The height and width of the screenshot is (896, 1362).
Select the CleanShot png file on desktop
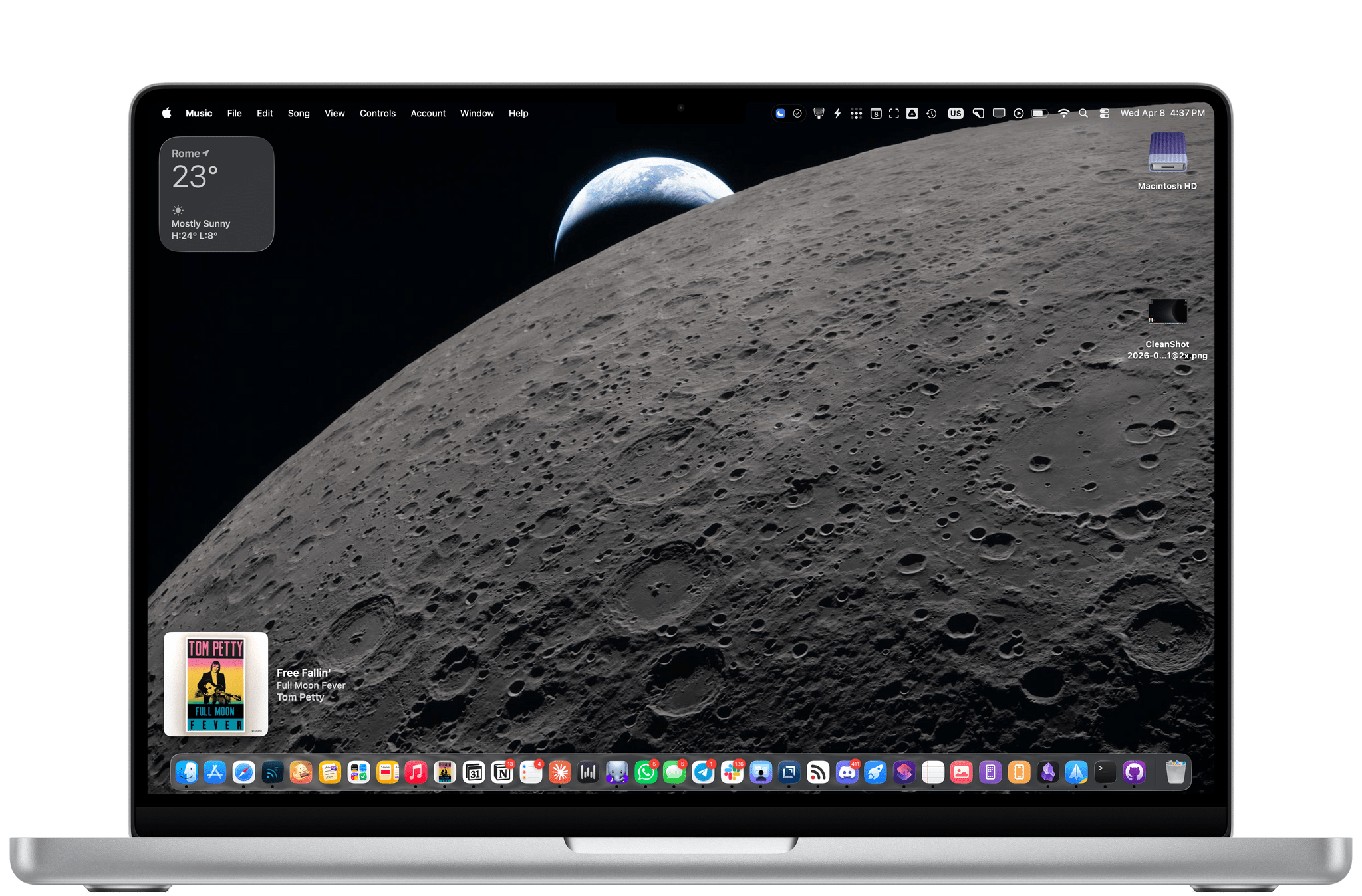[1167, 312]
